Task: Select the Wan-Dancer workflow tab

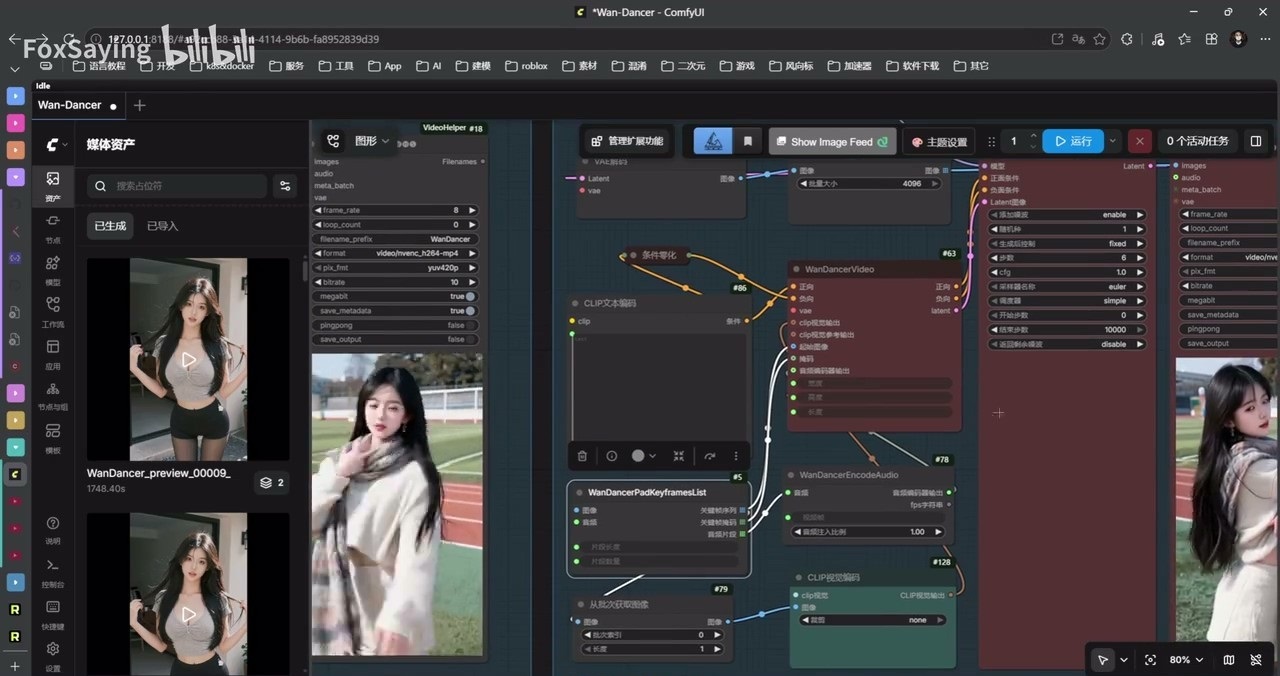Action: 70,105
